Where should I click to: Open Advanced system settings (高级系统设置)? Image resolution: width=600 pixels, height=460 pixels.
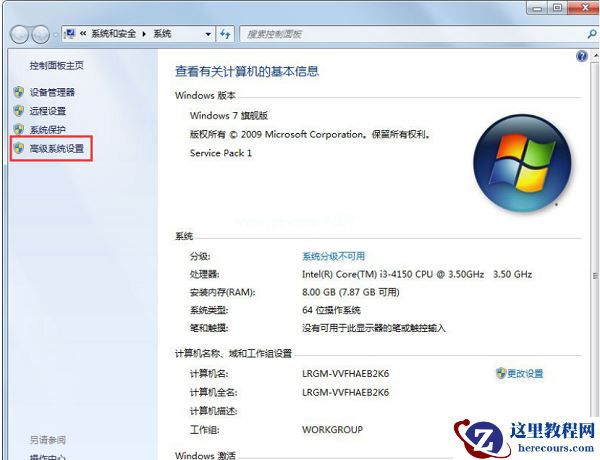click(x=57, y=148)
